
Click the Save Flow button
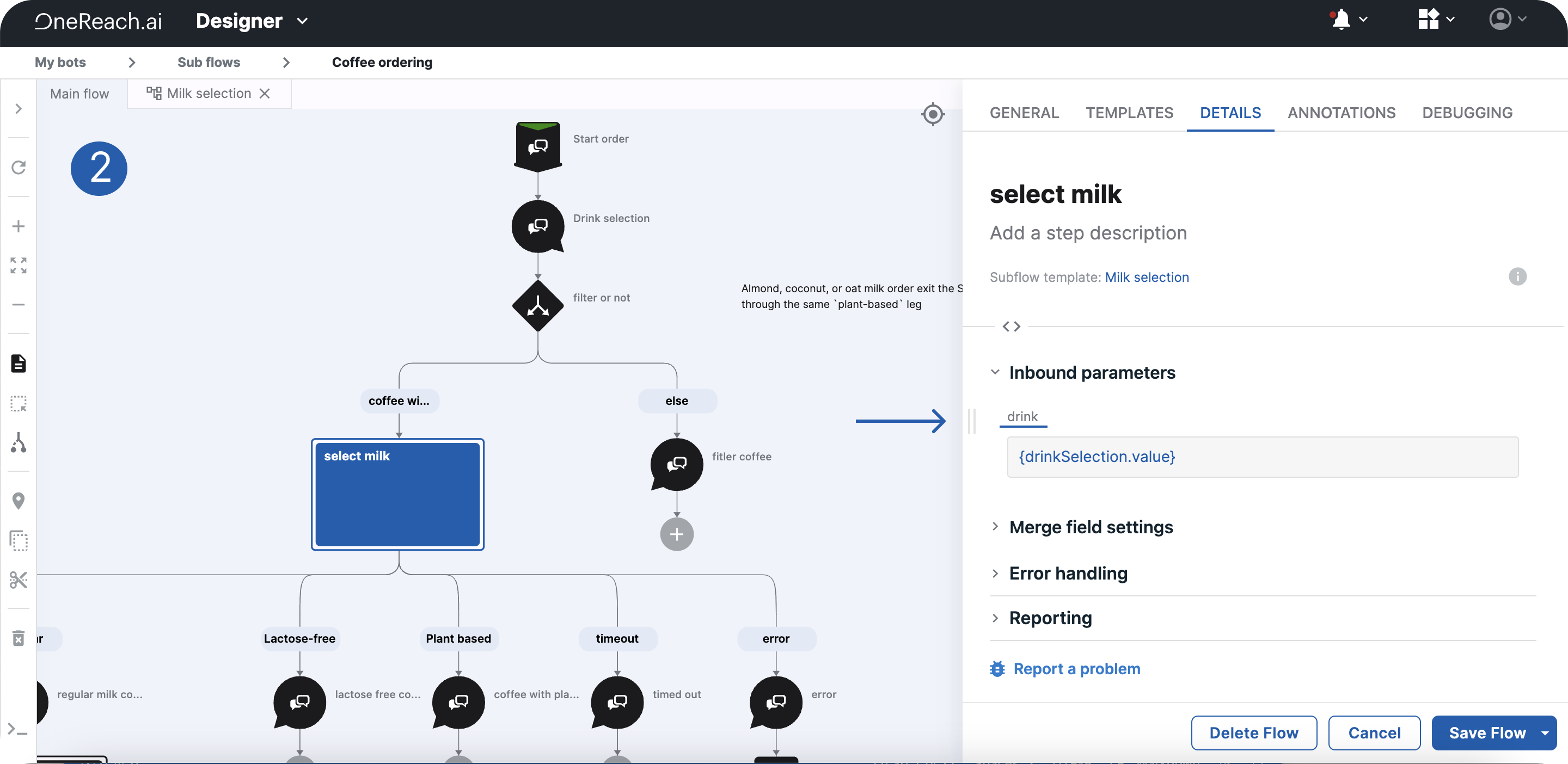point(1486,733)
